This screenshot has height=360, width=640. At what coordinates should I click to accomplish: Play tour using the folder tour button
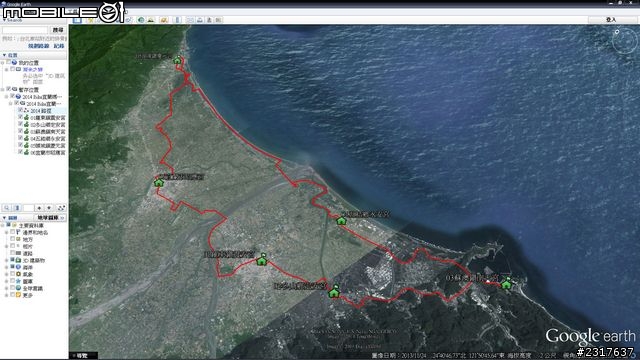tap(61, 208)
